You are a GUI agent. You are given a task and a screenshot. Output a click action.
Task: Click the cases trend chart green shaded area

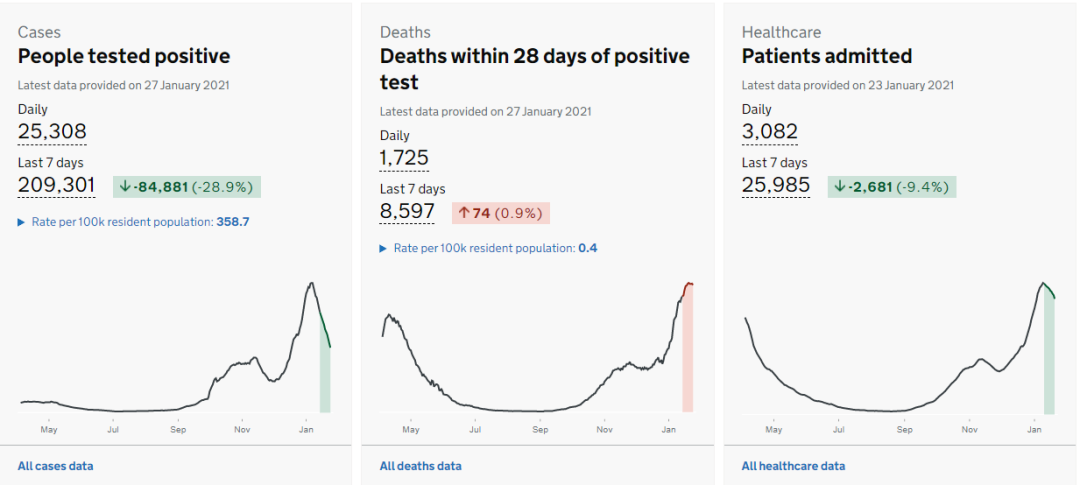tap(325, 380)
